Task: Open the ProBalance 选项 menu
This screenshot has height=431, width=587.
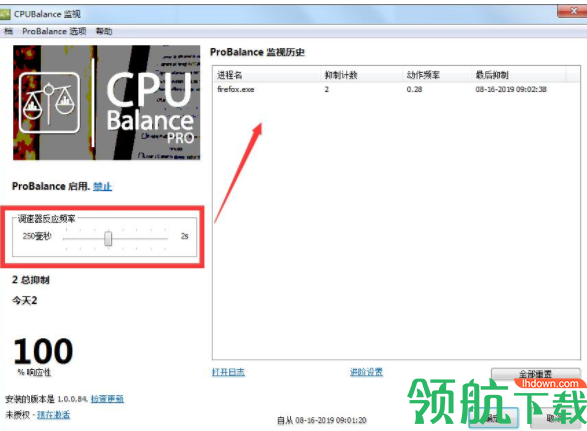Action: [x=54, y=31]
